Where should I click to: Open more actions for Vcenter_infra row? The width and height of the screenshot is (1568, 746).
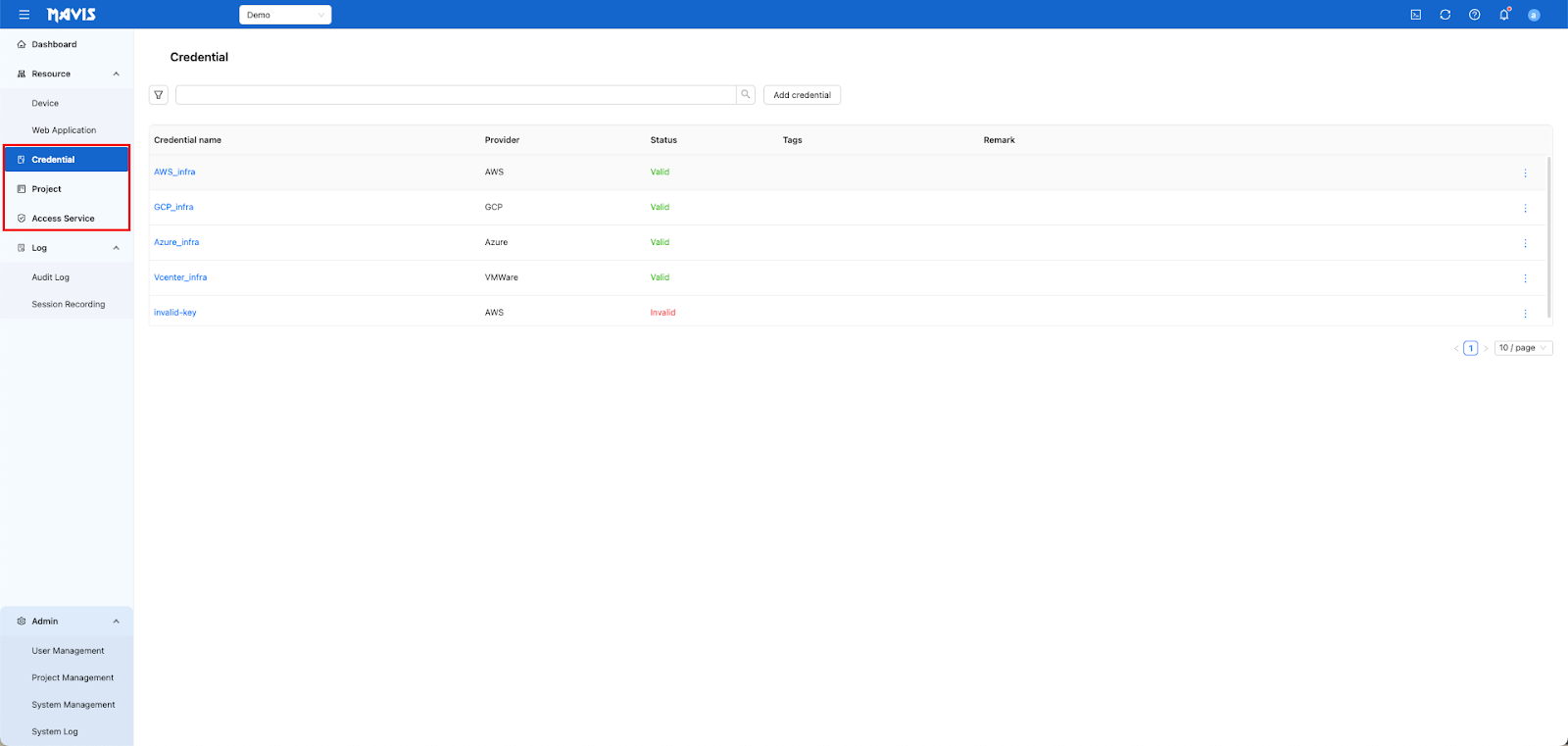1525,278
